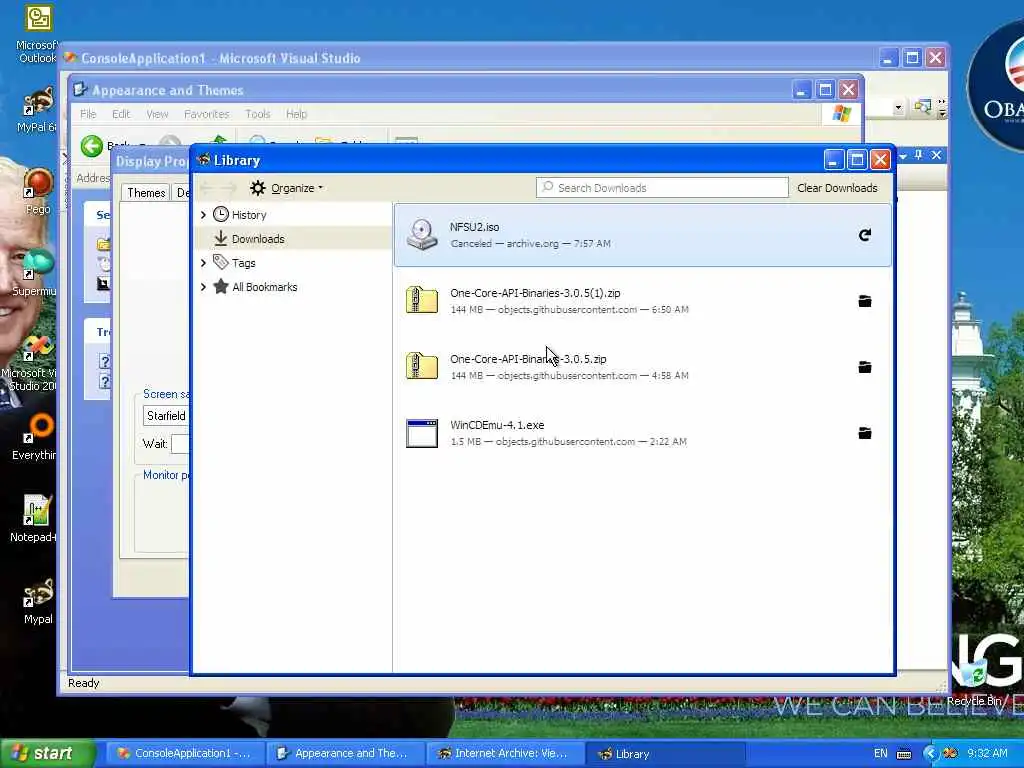Expand the All Bookmarks tree node

pyautogui.click(x=203, y=287)
